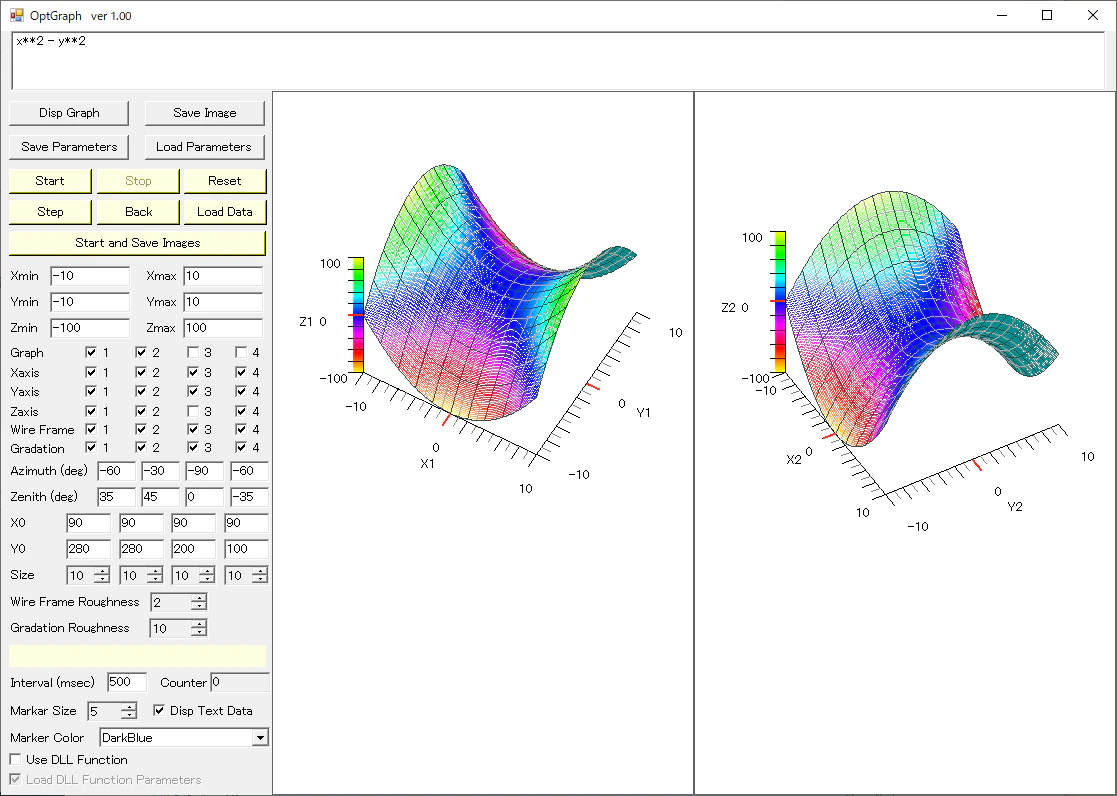Open the Marker Color dropdown
Image resolution: width=1117 pixels, height=796 pixels.
pos(261,738)
